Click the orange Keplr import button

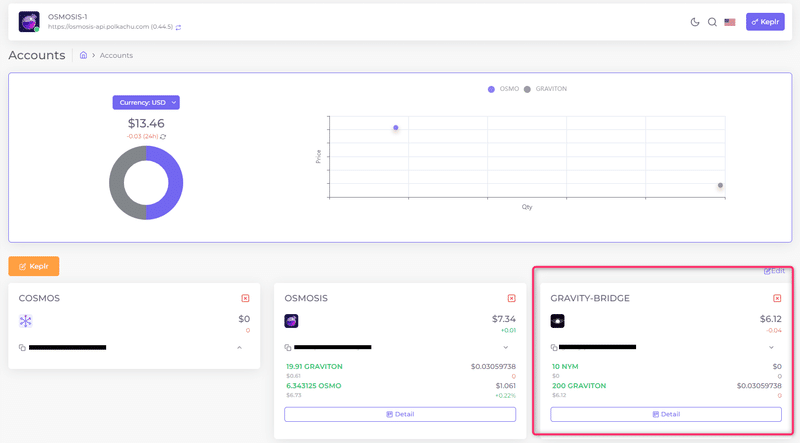34,266
